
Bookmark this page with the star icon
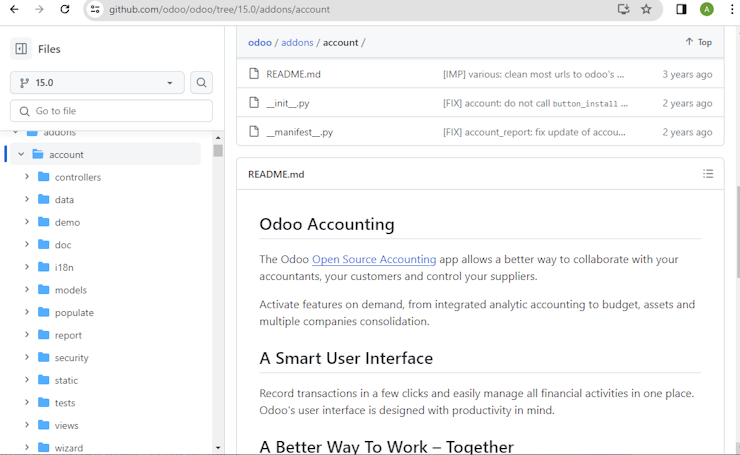646,9
